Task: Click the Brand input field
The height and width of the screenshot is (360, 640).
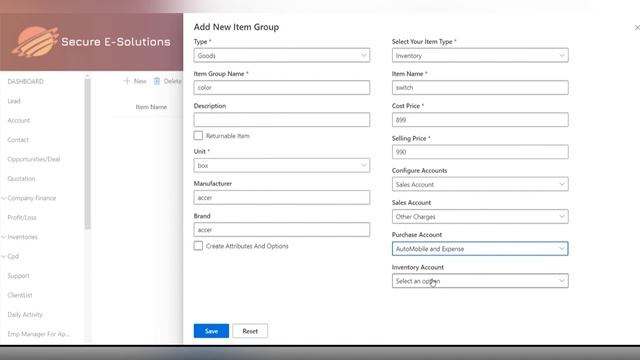Action: point(282,230)
